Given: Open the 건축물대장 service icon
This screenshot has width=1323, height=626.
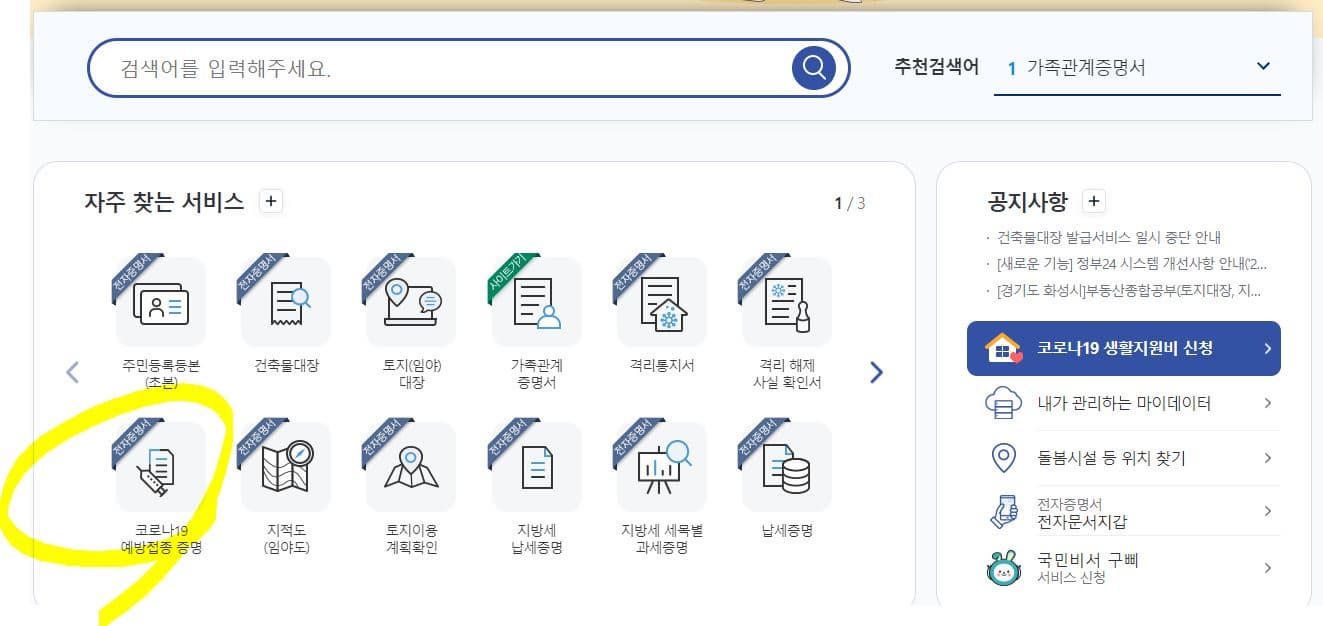Looking at the screenshot, I should [x=286, y=301].
